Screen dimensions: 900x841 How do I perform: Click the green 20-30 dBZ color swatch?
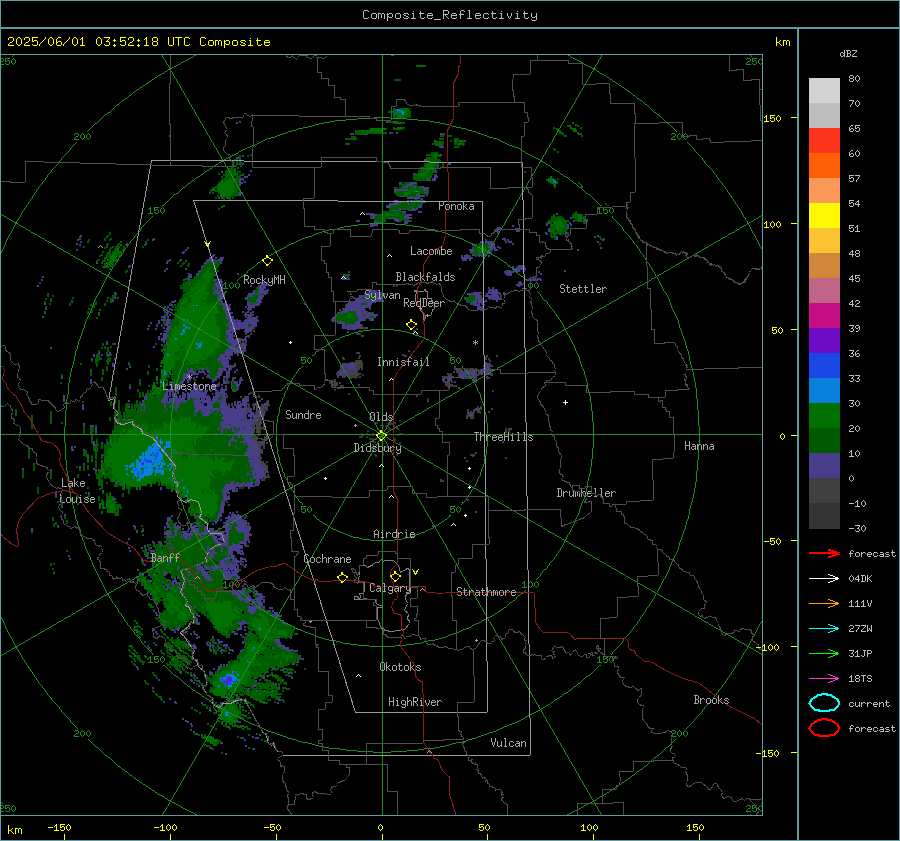(824, 416)
